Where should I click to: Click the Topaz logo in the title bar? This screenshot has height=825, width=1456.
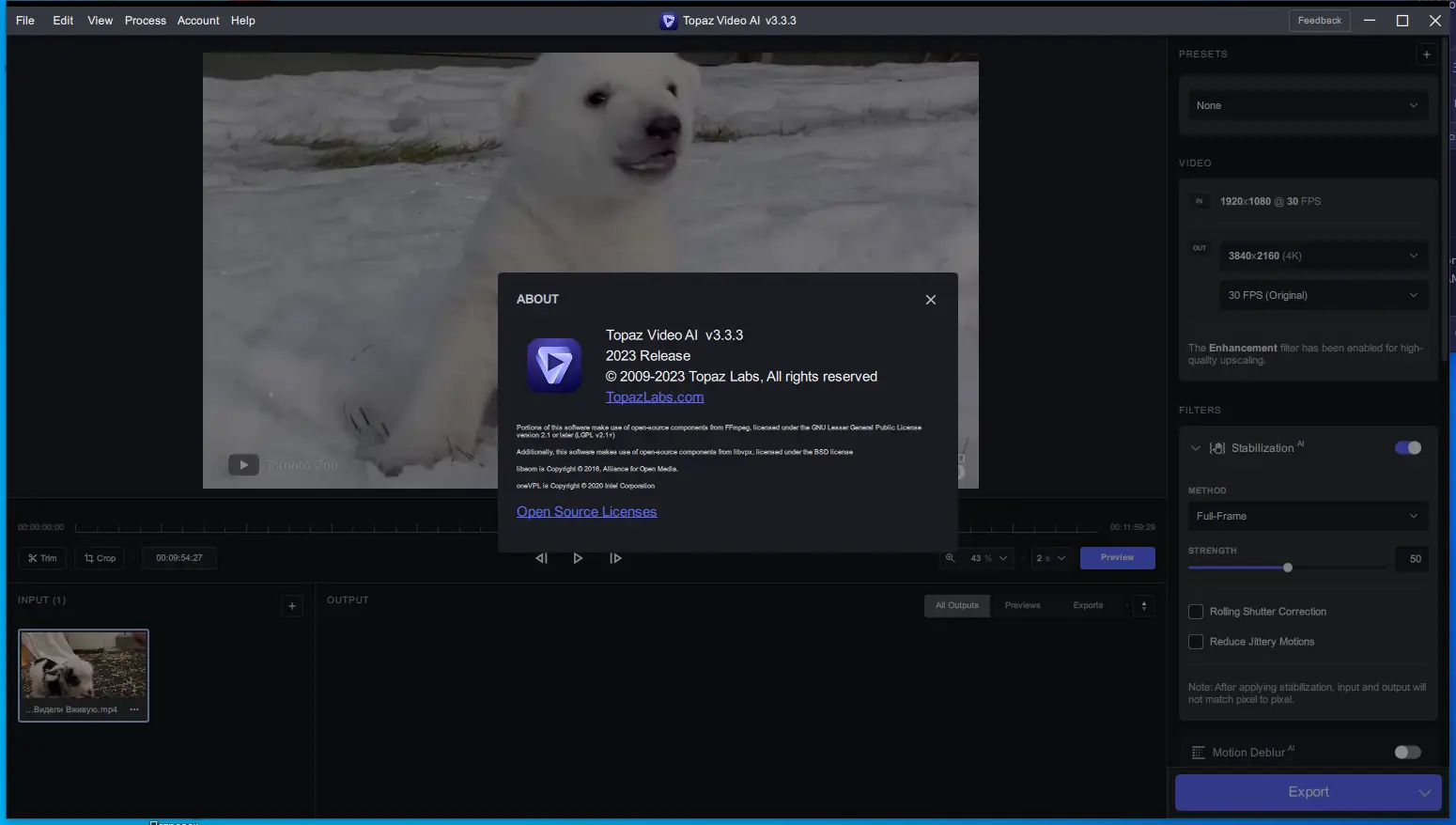[669, 21]
